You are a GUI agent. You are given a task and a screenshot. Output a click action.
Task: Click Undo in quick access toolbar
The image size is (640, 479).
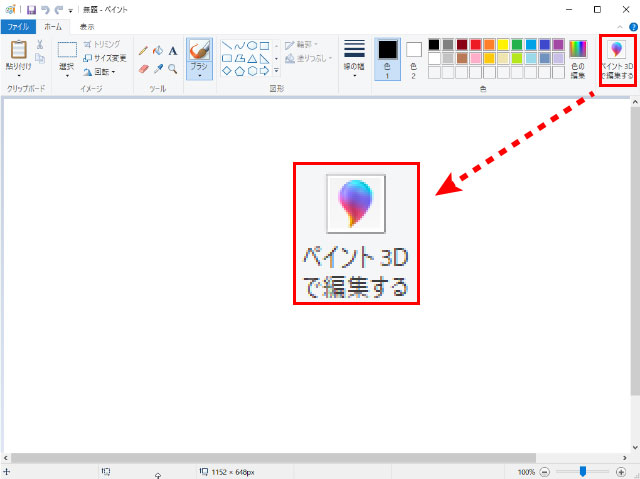tap(45, 10)
